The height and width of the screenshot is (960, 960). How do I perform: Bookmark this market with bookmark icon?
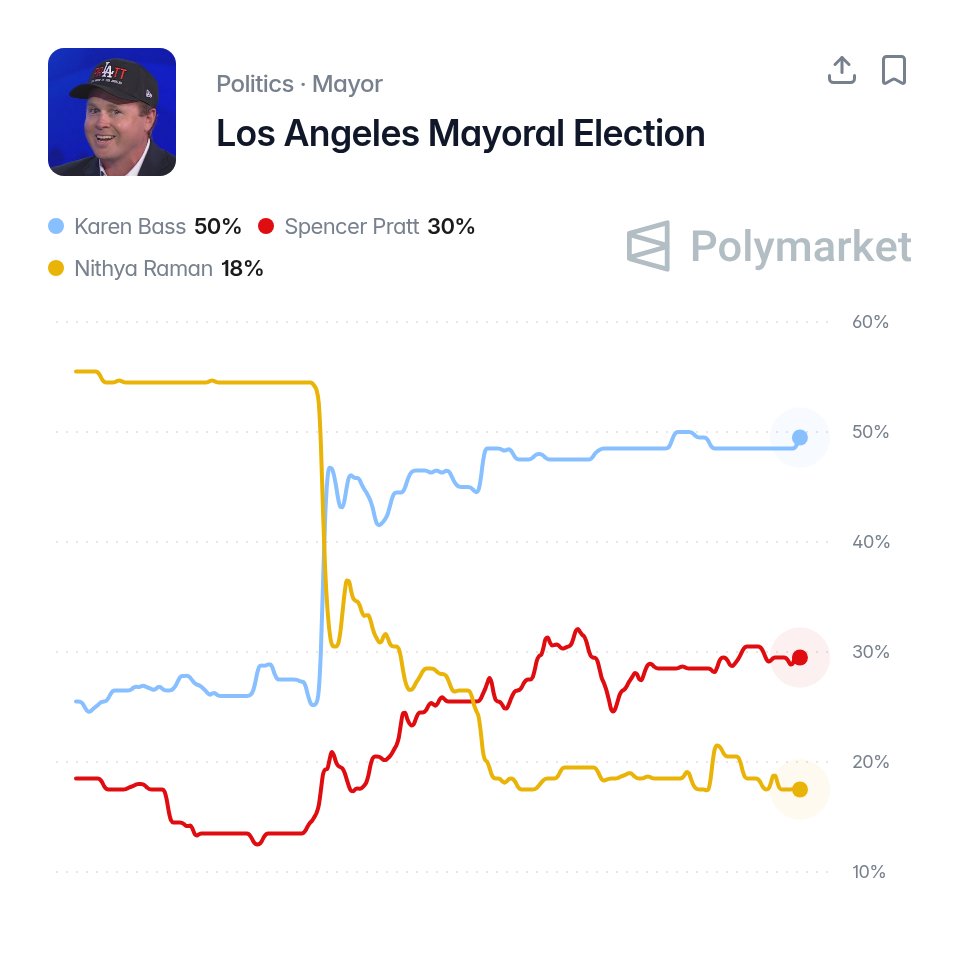[893, 70]
